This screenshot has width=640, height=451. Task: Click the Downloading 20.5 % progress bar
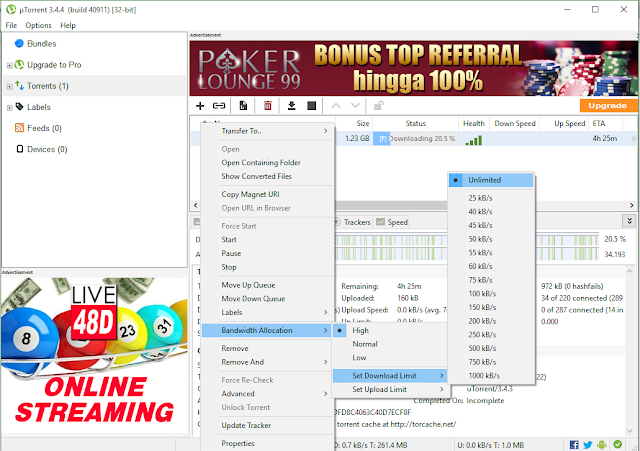(x=415, y=139)
